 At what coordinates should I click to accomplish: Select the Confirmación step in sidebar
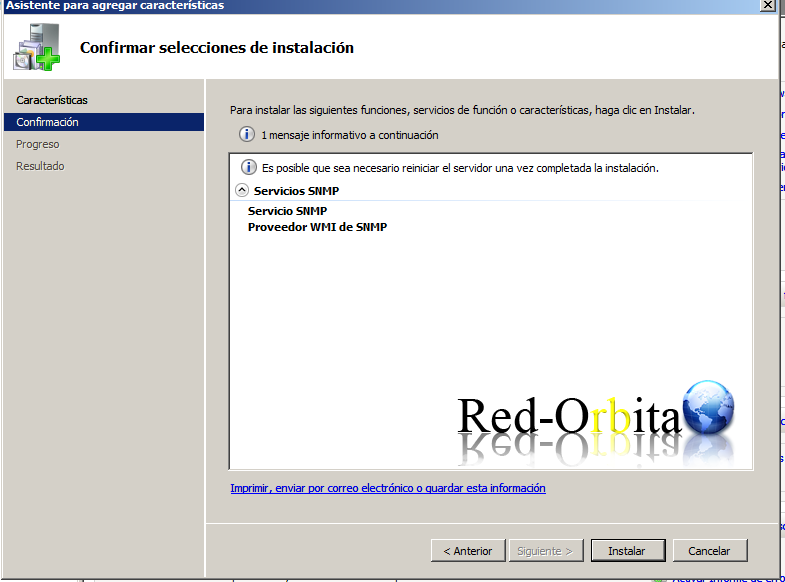tap(47, 122)
